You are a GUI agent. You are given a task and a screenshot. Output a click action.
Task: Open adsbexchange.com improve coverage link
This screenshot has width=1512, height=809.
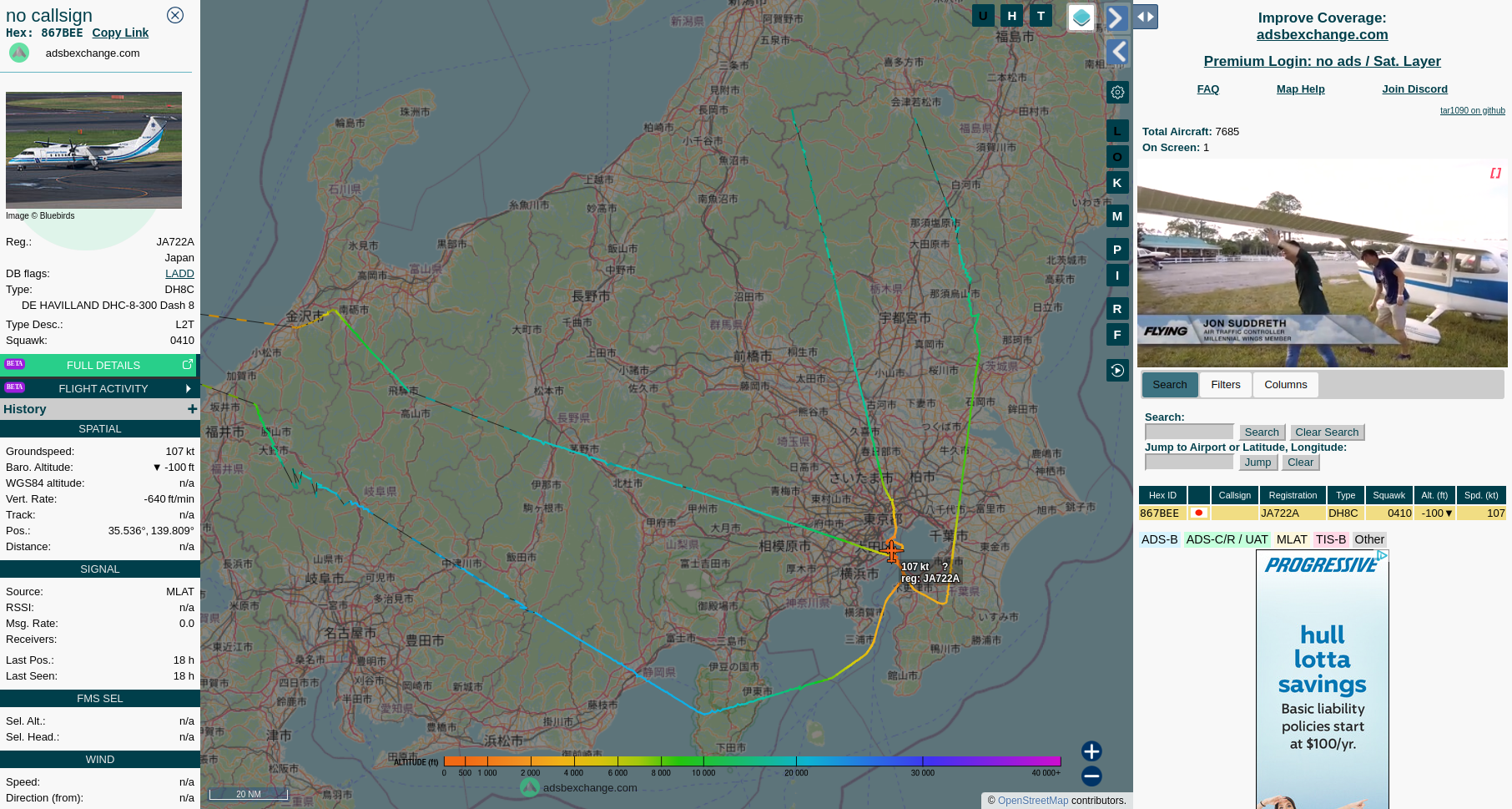[1322, 34]
